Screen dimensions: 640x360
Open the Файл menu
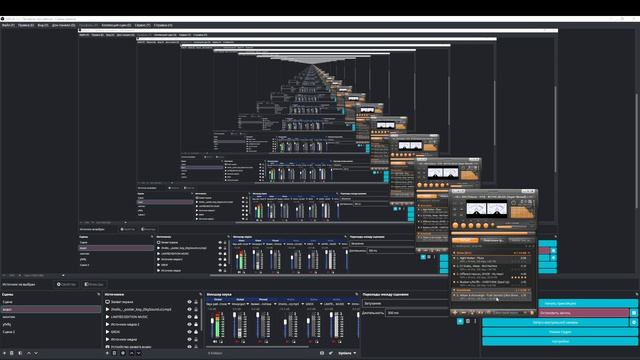click(x=8, y=25)
